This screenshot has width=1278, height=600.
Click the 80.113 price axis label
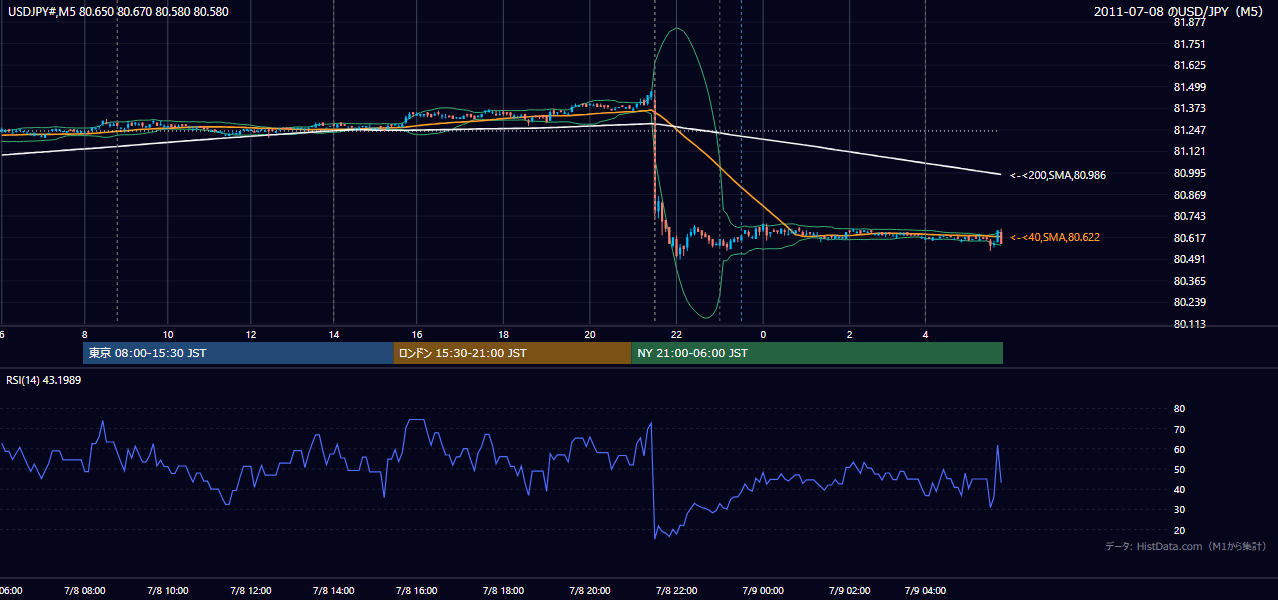coord(1189,324)
